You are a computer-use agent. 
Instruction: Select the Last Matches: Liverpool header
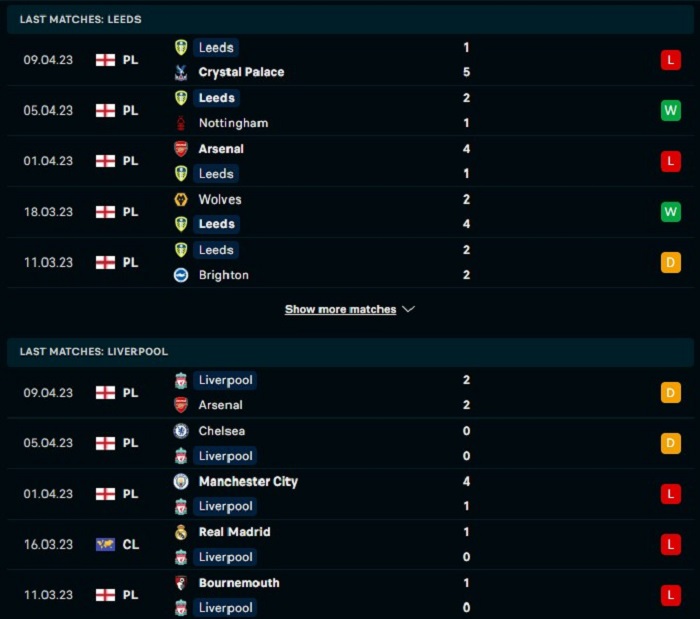point(350,352)
